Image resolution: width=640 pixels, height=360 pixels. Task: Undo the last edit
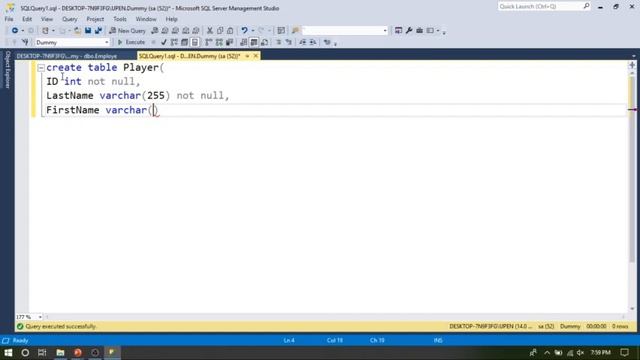244,31
